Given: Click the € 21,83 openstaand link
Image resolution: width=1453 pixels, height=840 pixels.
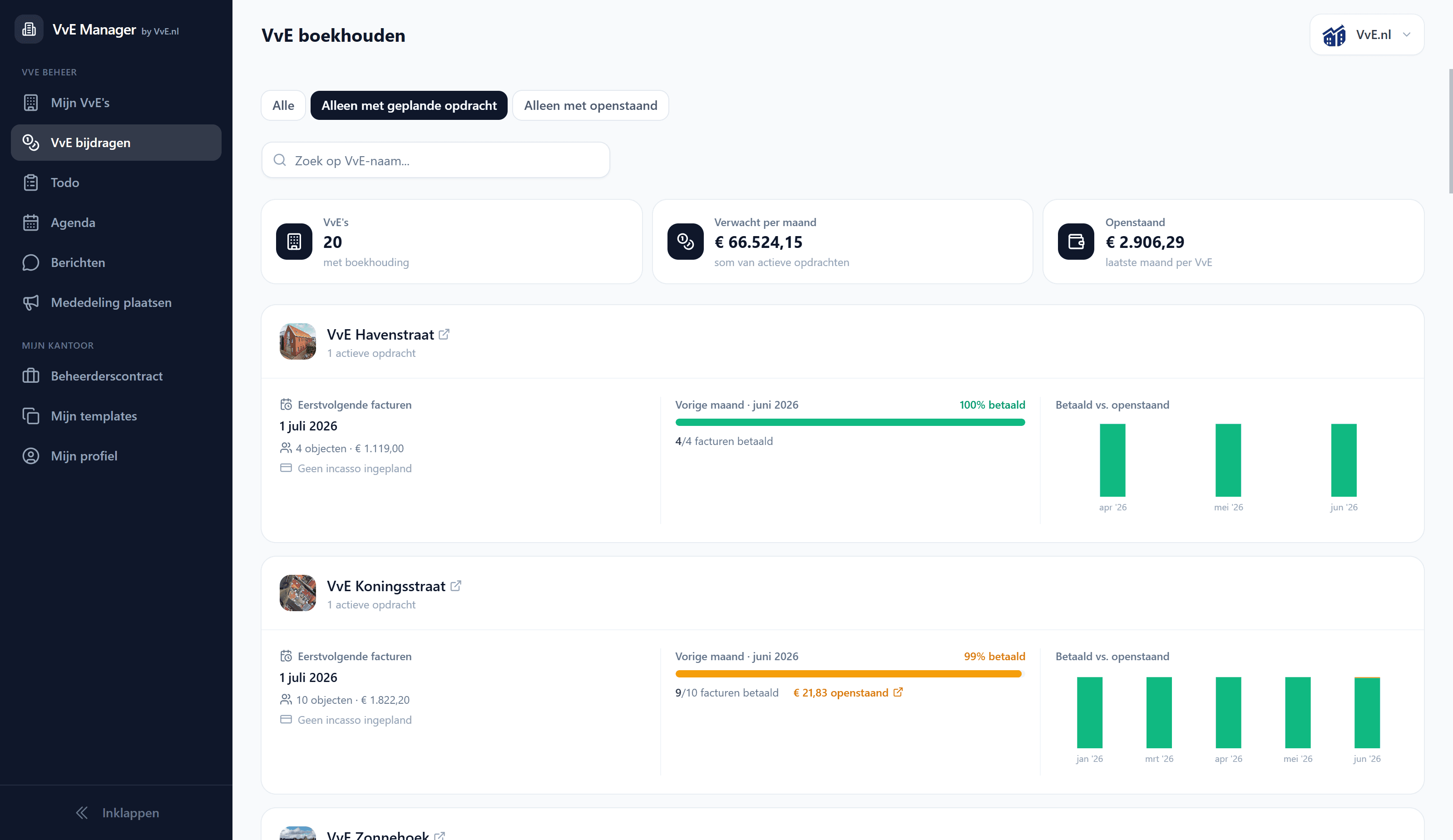Looking at the screenshot, I should pos(840,692).
